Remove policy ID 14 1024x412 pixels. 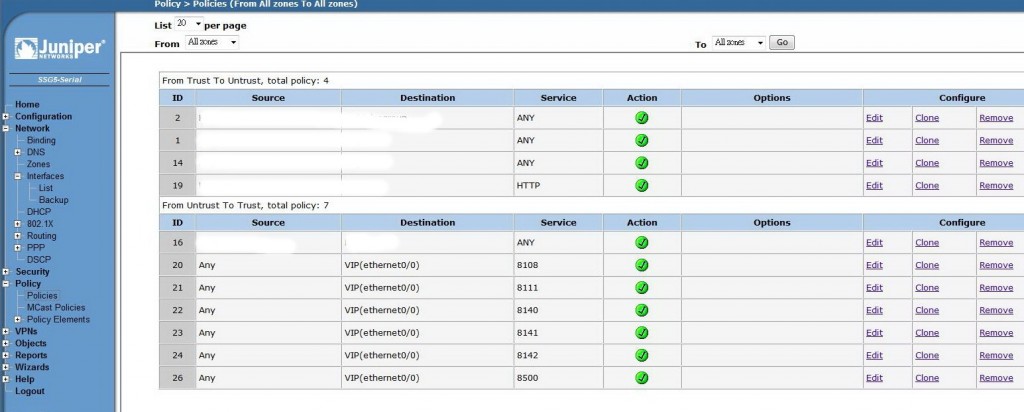996,163
